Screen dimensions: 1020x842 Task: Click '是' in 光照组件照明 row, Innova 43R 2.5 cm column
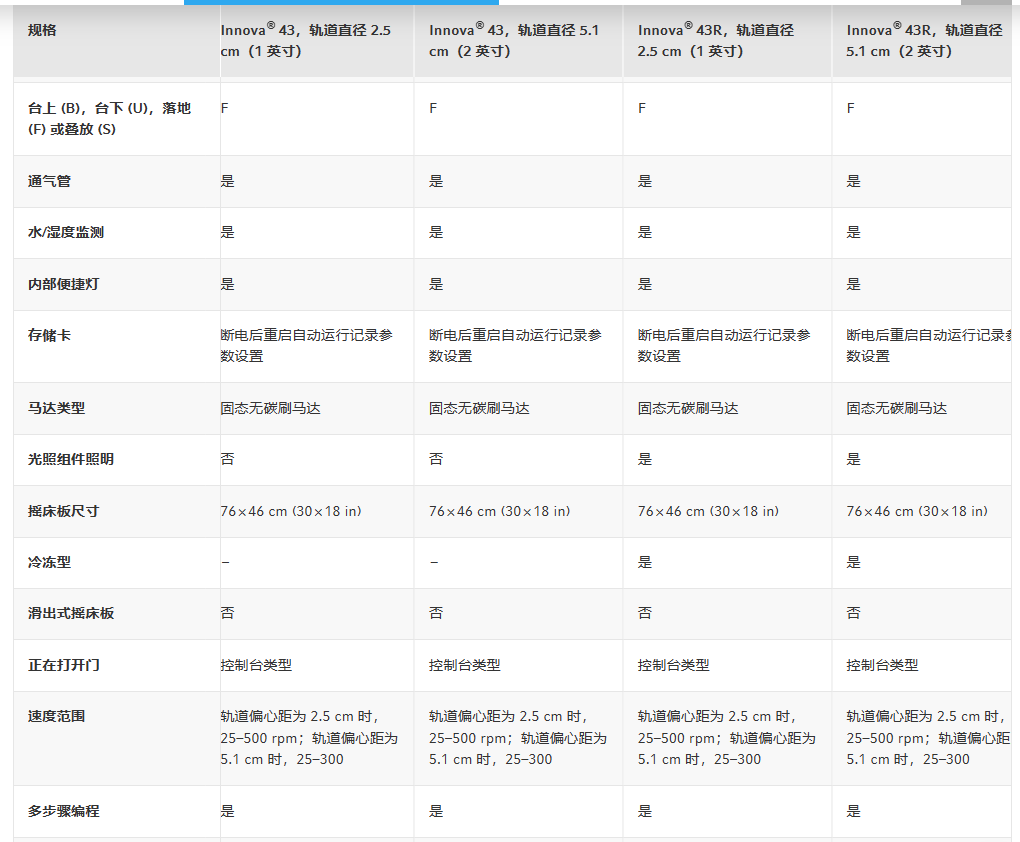coord(645,459)
